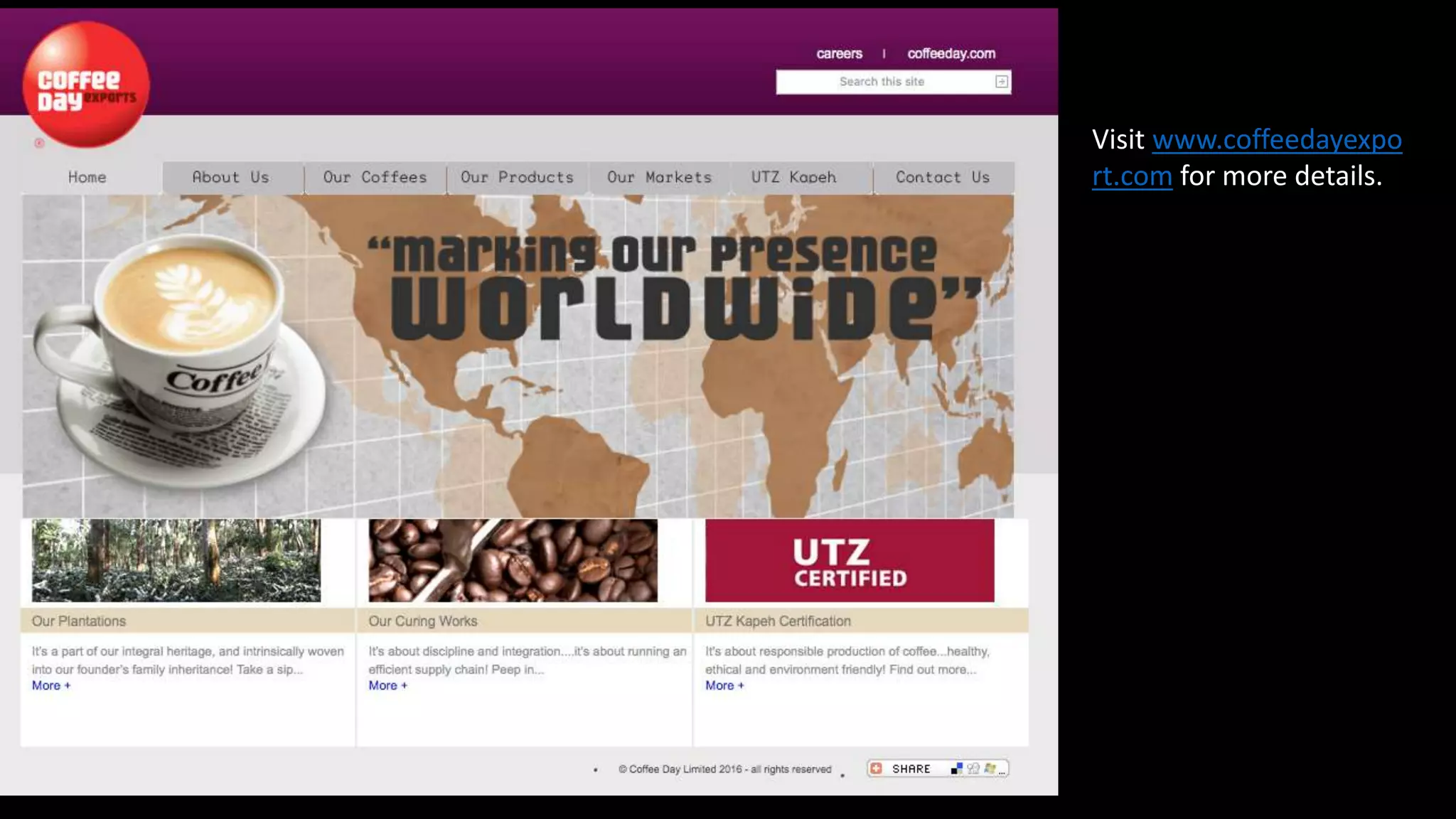Click the Our Plantations heading
The width and height of the screenshot is (1456, 819).
[x=79, y=621]
